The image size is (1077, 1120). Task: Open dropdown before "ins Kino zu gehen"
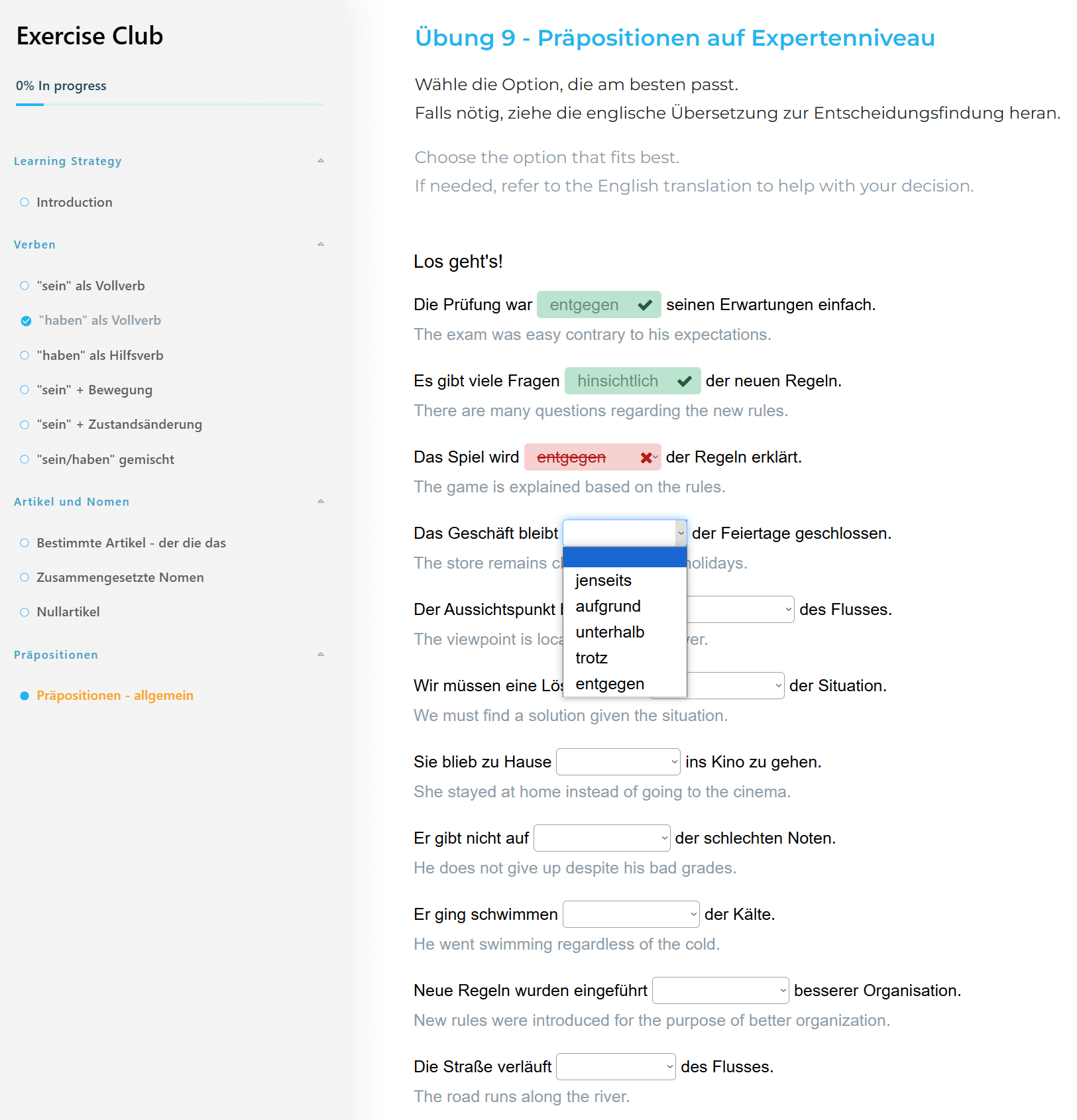tap(618, 762)
